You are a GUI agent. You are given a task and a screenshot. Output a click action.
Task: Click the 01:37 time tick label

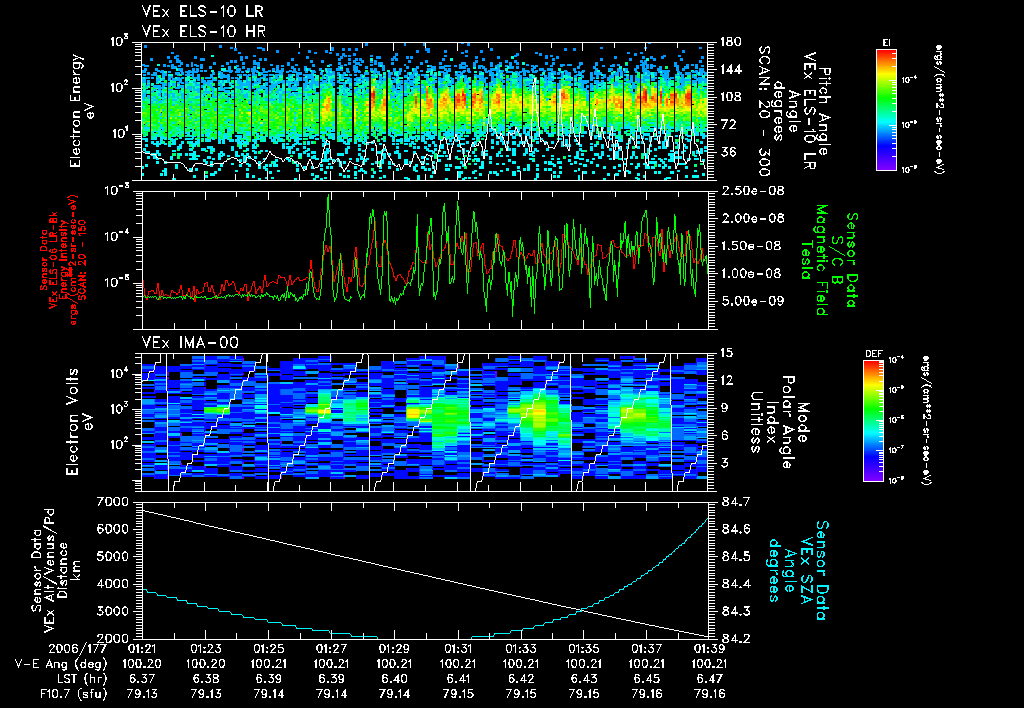tap(647, 650)
